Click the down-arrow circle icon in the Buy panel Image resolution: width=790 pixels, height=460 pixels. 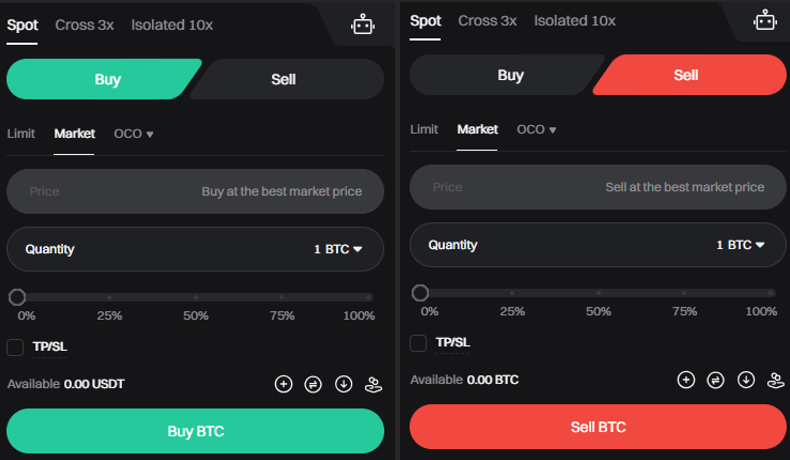pyautogui.click(x=344, y=384)
